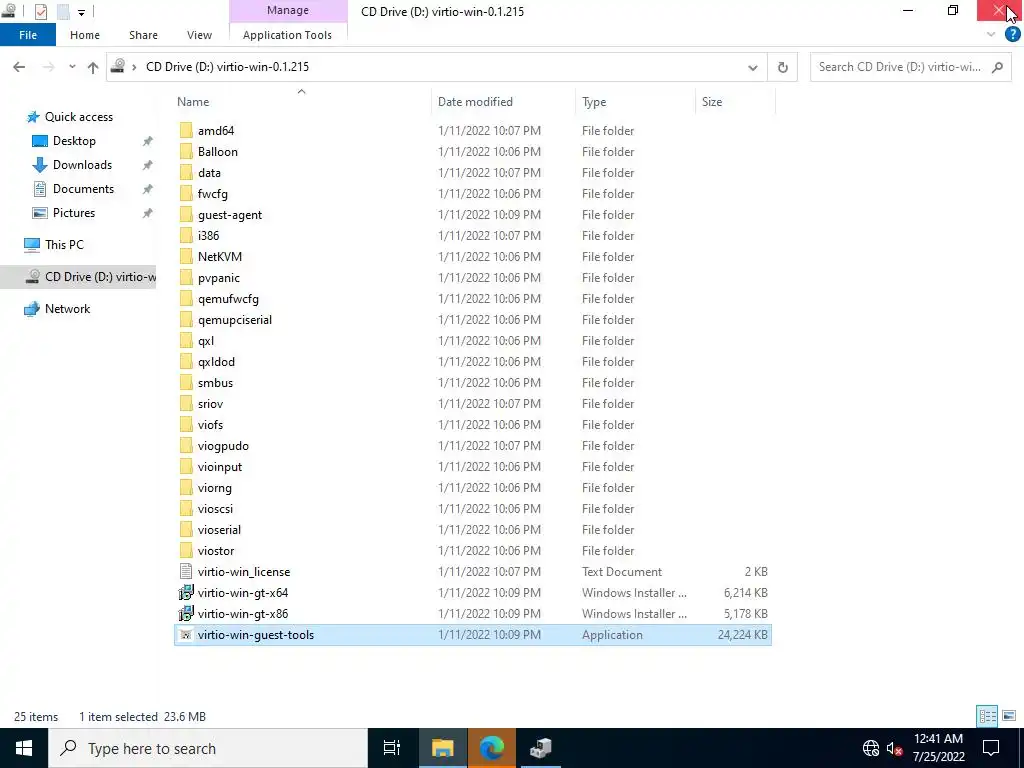
Task: Select the qxldod folder icon
Action: point(186,362)
